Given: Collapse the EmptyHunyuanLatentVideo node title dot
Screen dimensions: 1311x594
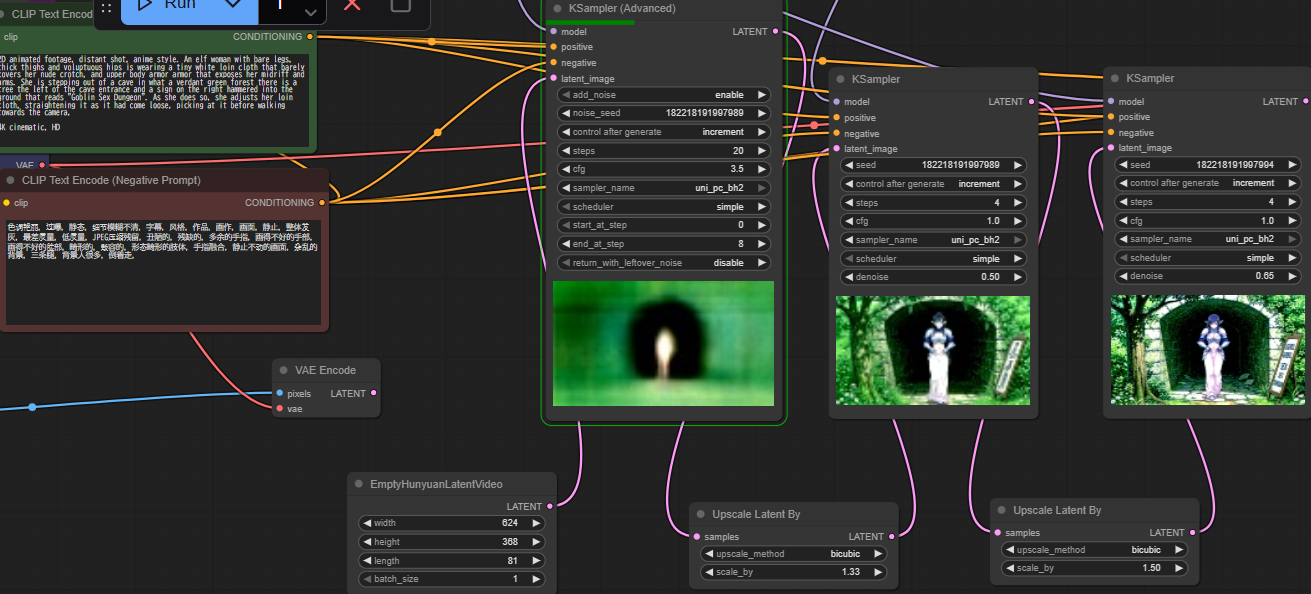Looking at the screenshot, I should pos(358,484).
